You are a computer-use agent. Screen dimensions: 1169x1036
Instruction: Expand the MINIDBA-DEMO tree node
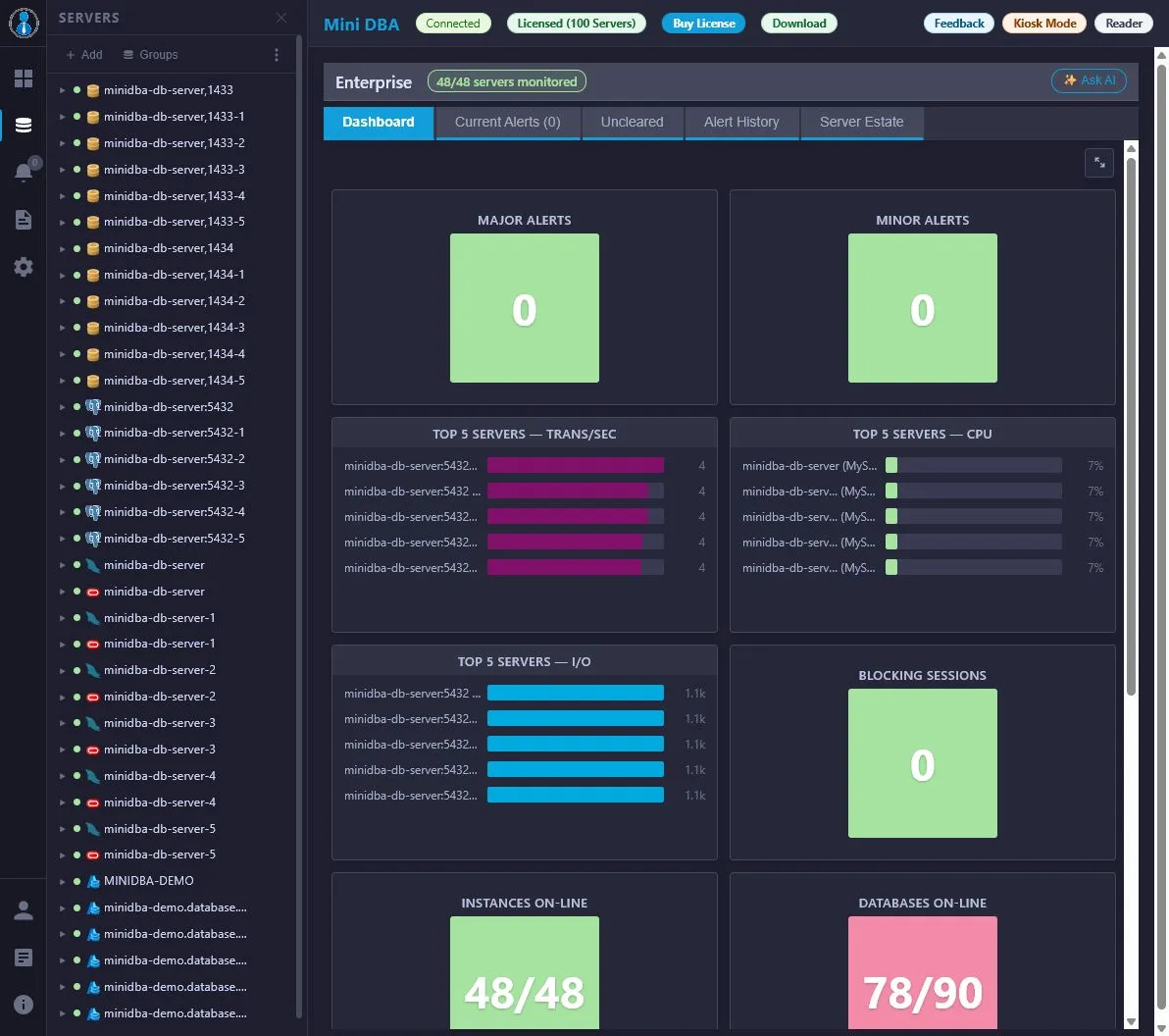(62, 881)
